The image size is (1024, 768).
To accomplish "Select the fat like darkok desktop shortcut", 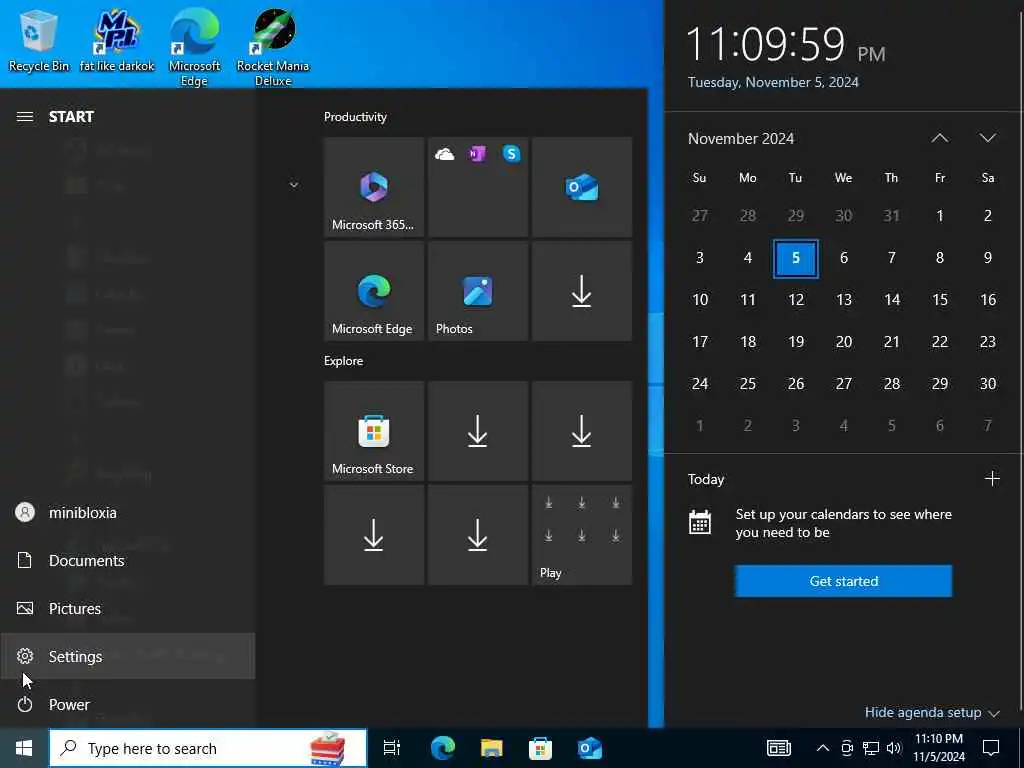I will click(117, 40).
